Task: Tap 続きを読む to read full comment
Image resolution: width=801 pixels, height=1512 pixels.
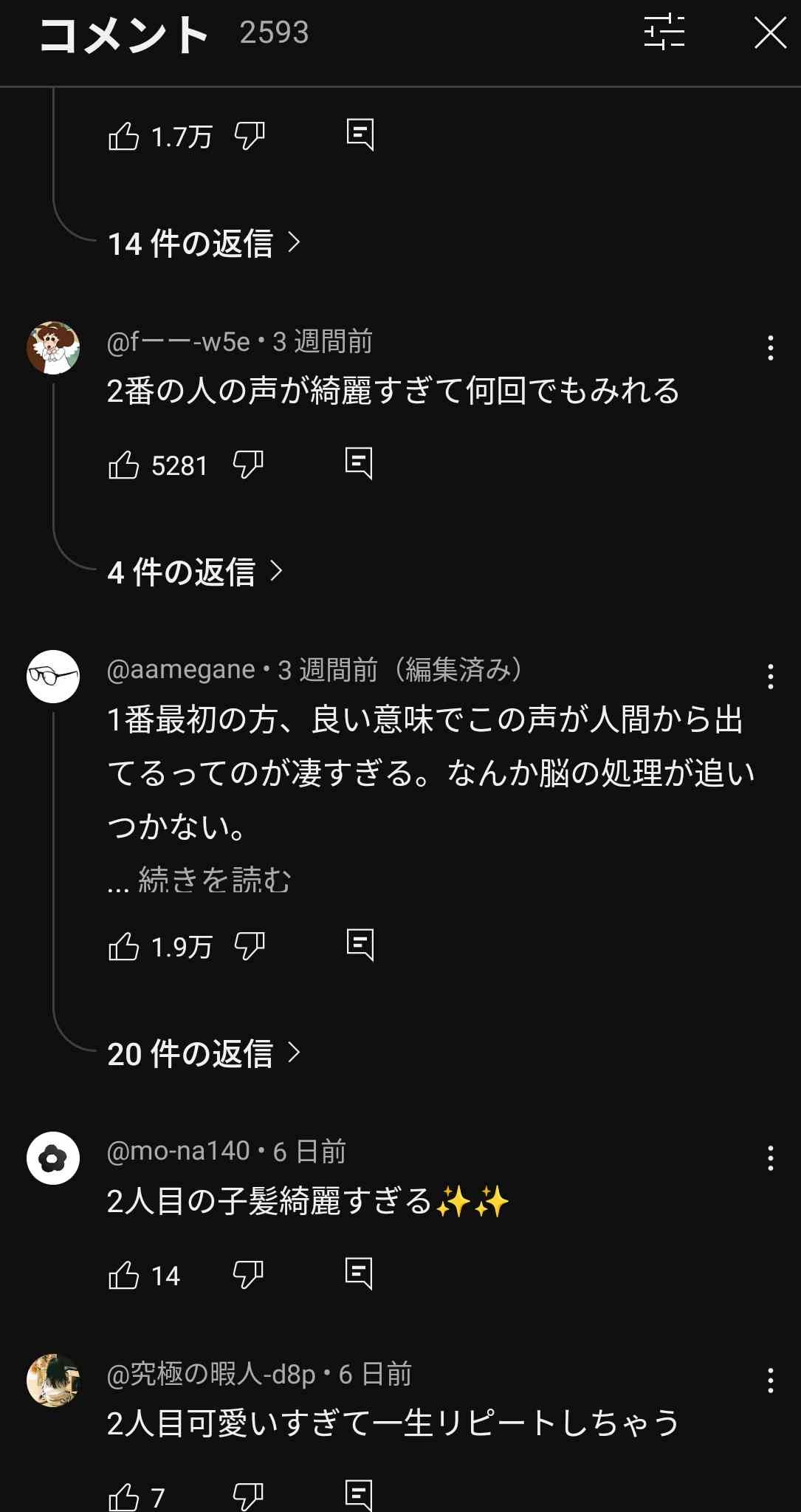Action: [x=213, y=880]
